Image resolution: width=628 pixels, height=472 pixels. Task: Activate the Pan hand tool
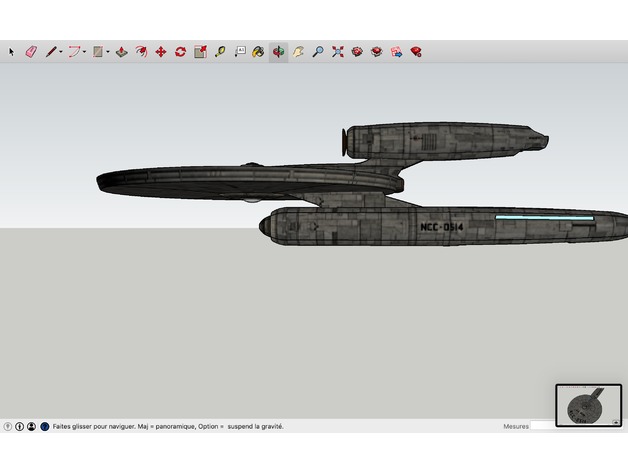[x=298, y=52]
